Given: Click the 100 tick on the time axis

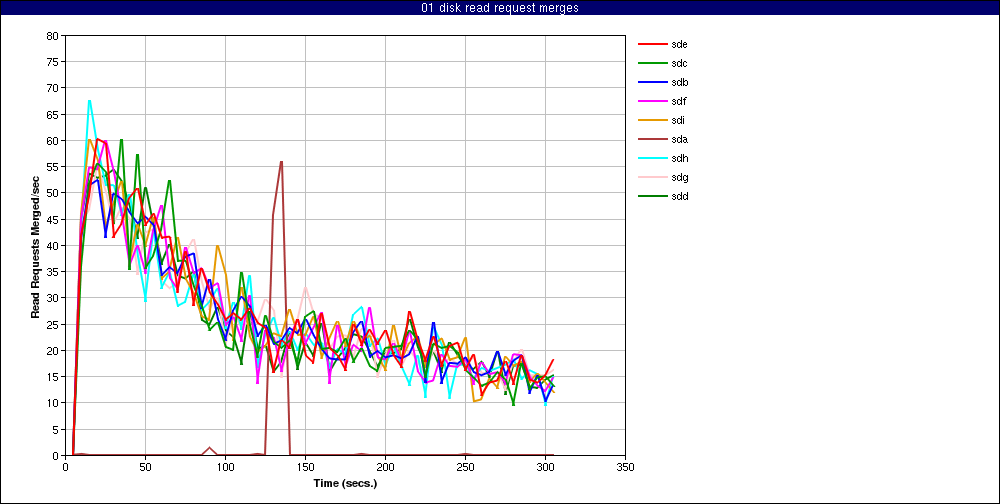Looking at the screenshot, I should 225,466.
